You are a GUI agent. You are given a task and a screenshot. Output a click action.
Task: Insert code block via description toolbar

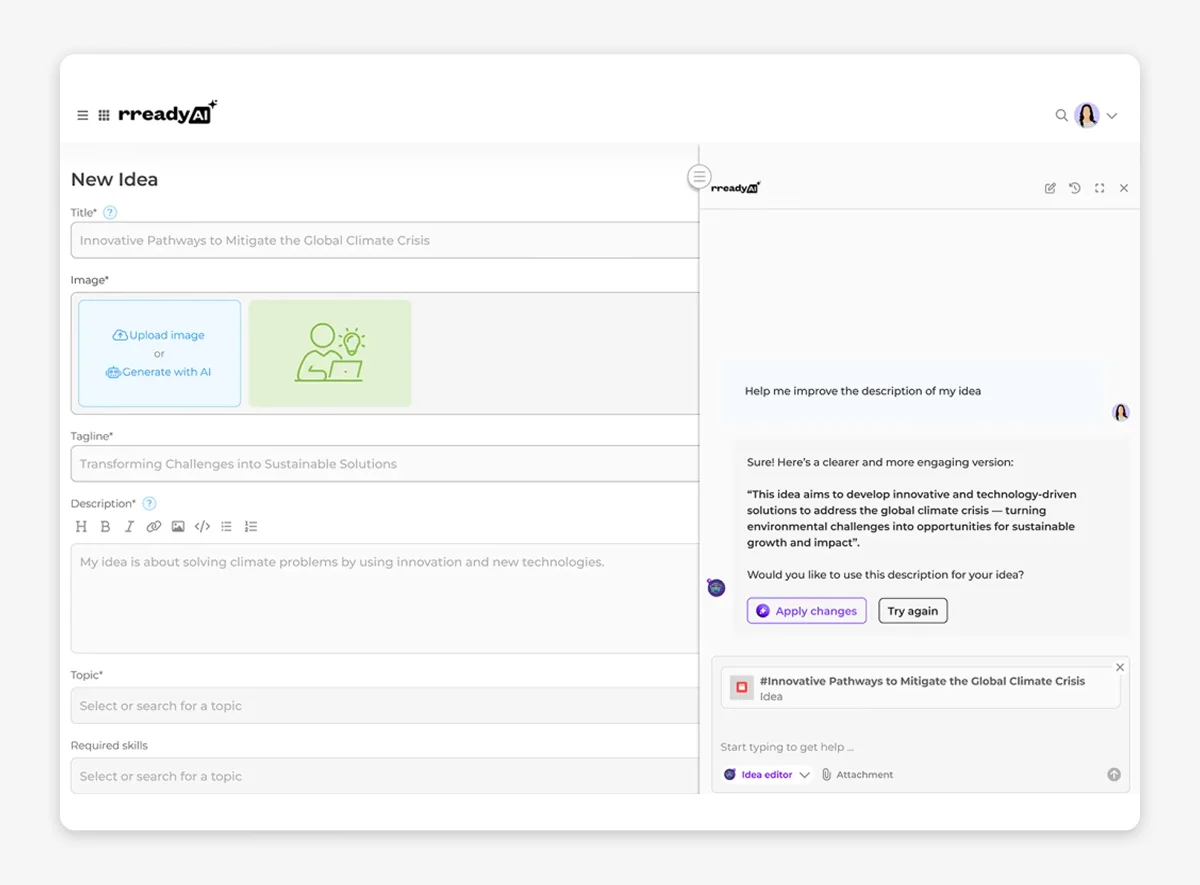click(202, 526)
